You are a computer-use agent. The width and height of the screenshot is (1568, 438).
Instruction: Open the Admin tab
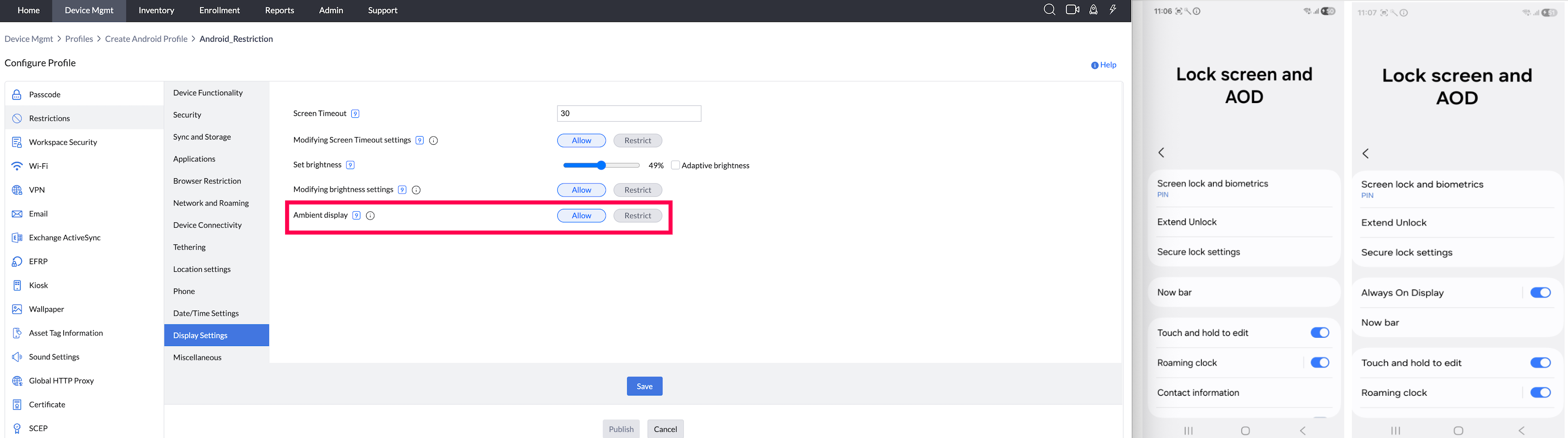coord(331,11)
